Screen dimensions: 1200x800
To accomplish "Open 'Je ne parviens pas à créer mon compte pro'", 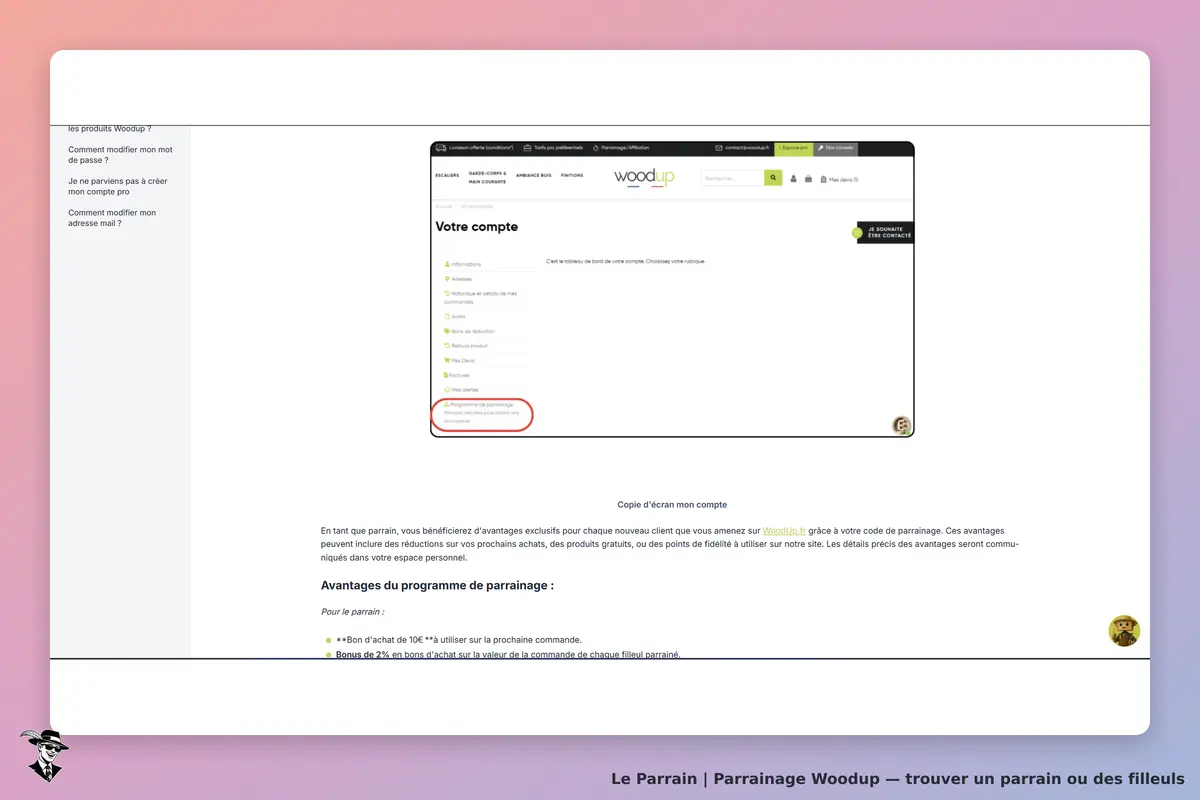I will click(118, 186).
